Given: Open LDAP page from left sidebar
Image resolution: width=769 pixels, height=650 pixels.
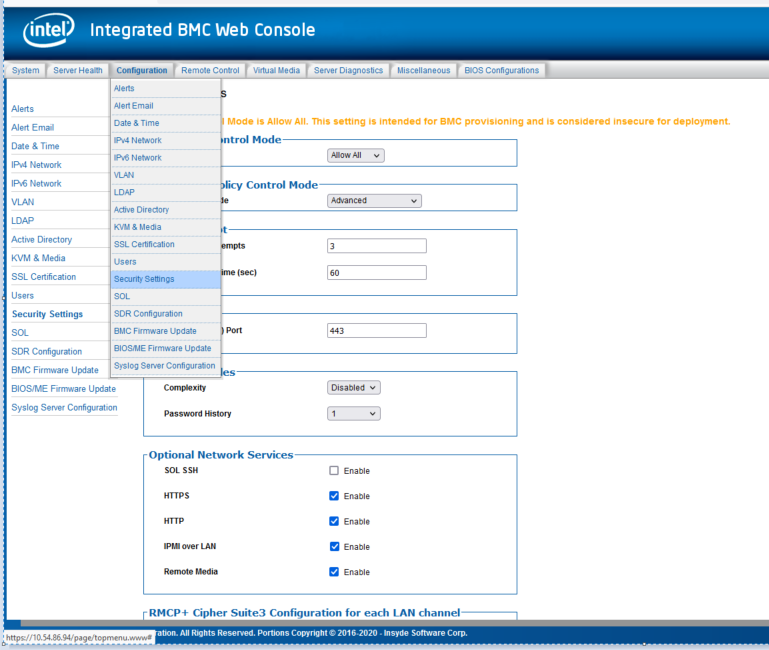Looking at the screenshot, I should coord(23,221).
